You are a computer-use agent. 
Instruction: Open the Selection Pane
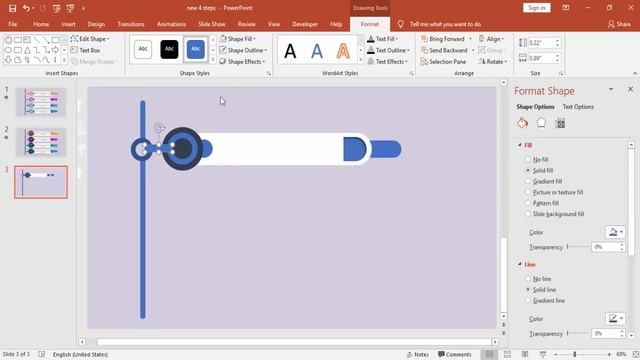tap(443, 62)
